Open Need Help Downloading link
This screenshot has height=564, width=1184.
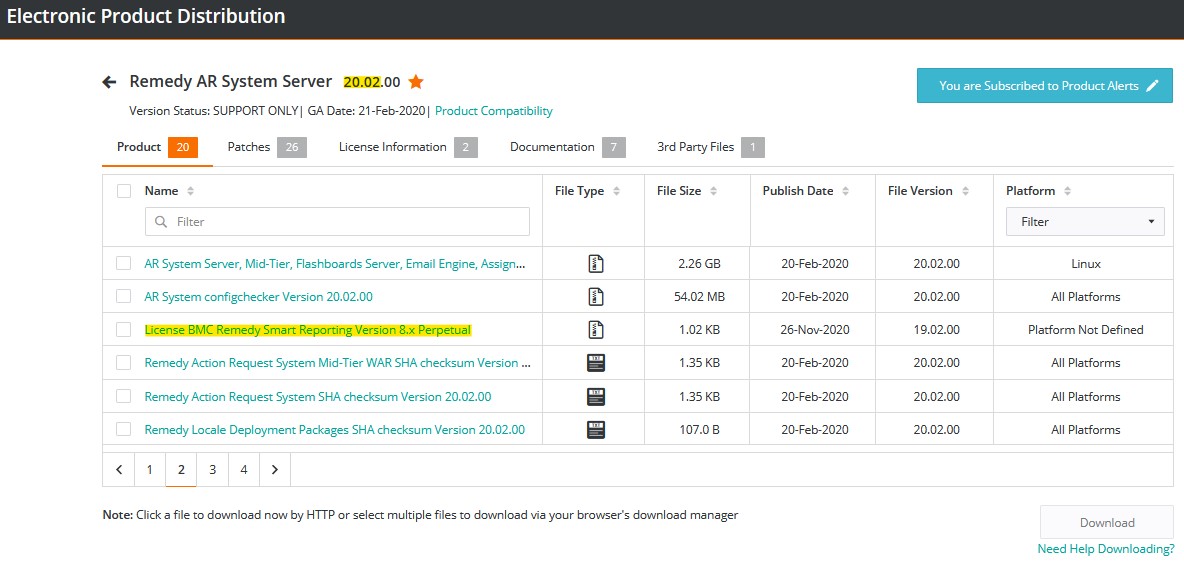pos(1105,549)
